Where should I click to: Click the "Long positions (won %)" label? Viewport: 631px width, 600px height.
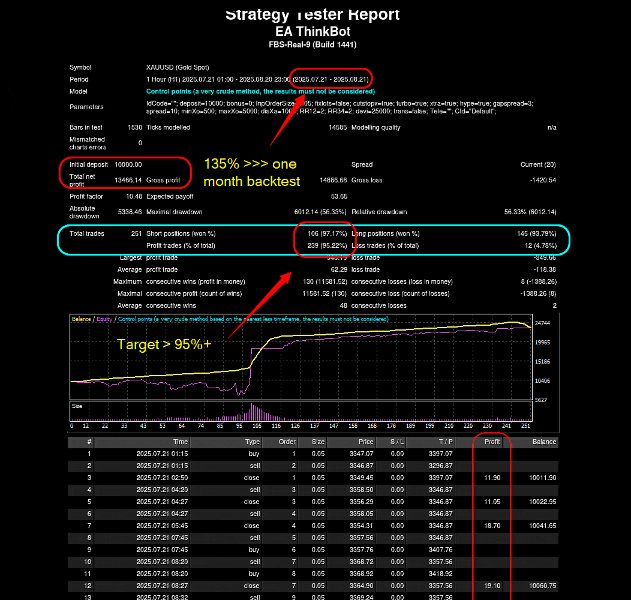pos(385,234)
